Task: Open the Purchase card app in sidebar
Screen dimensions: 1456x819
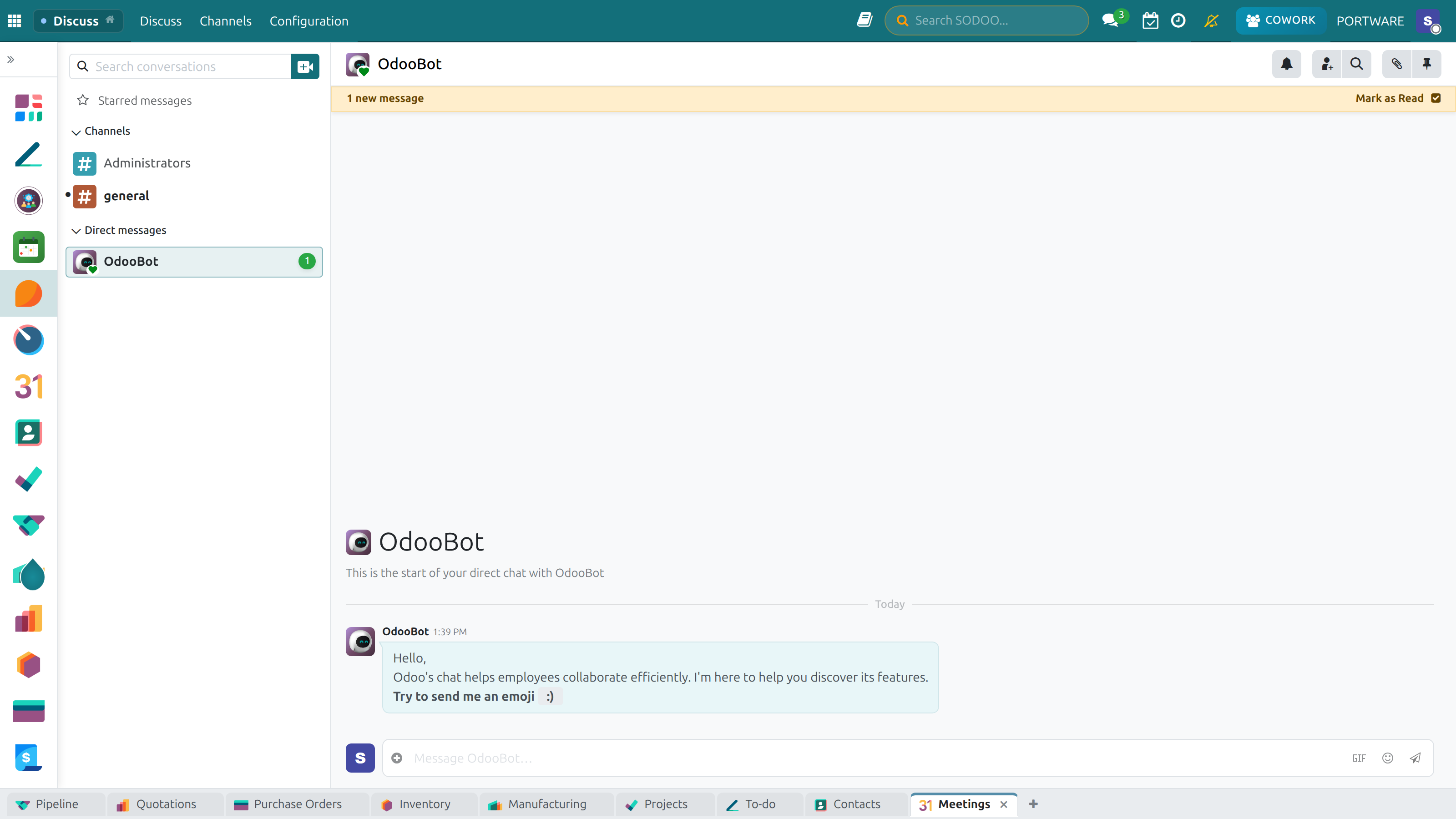Action: click(28, 711)
